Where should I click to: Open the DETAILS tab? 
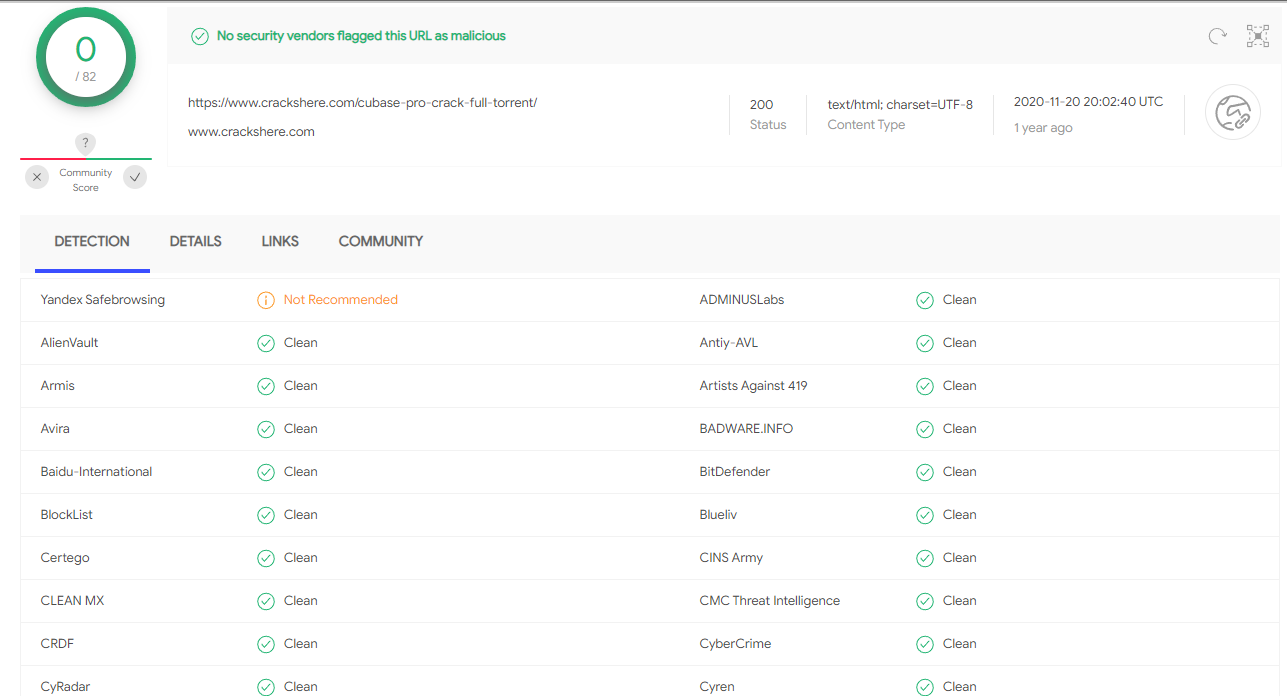coord(196,241)
